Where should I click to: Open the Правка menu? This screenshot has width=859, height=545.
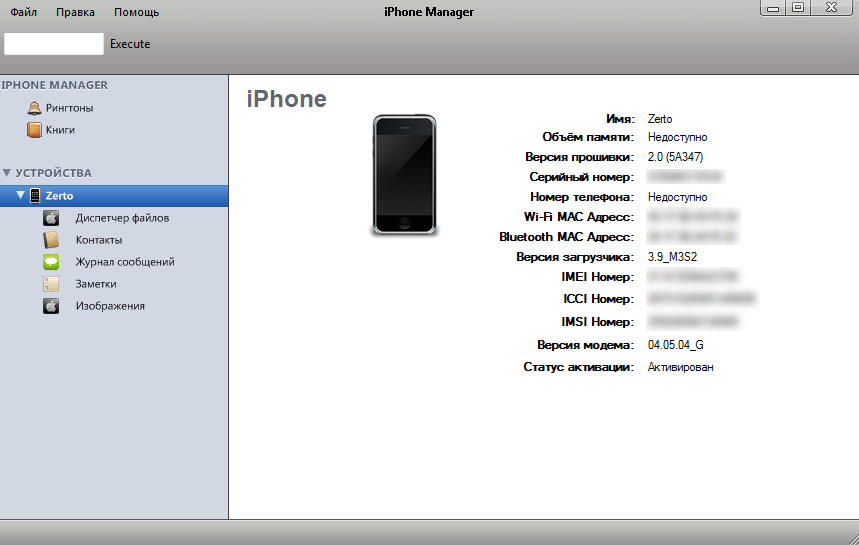pos(75,12)
